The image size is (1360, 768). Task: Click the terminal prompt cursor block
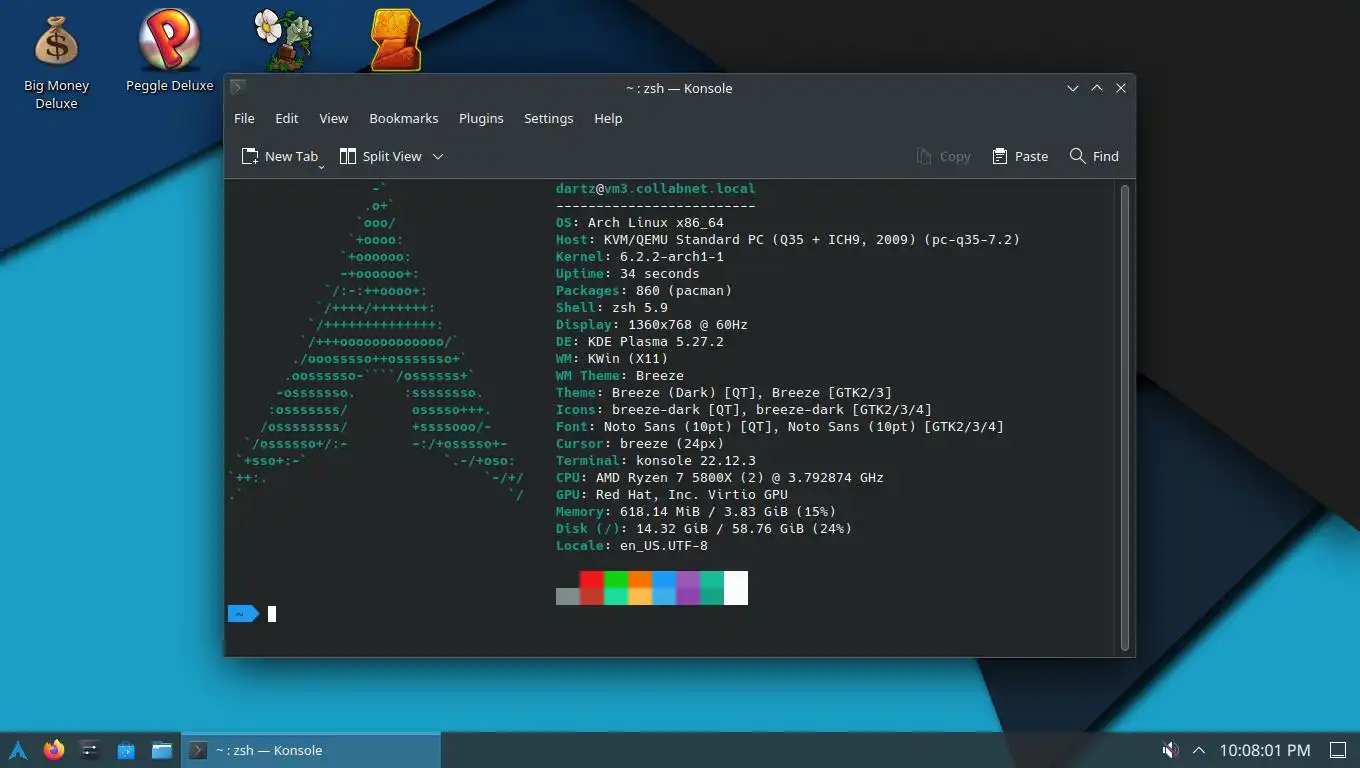(x=272, y=614)
